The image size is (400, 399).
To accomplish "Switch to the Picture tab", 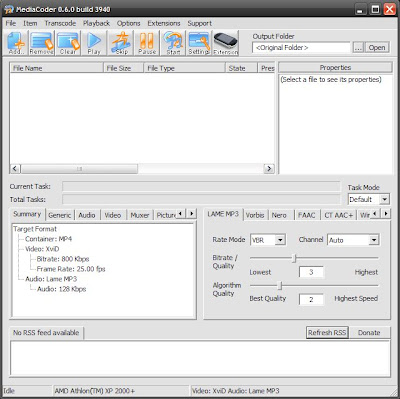I will 165,215.
